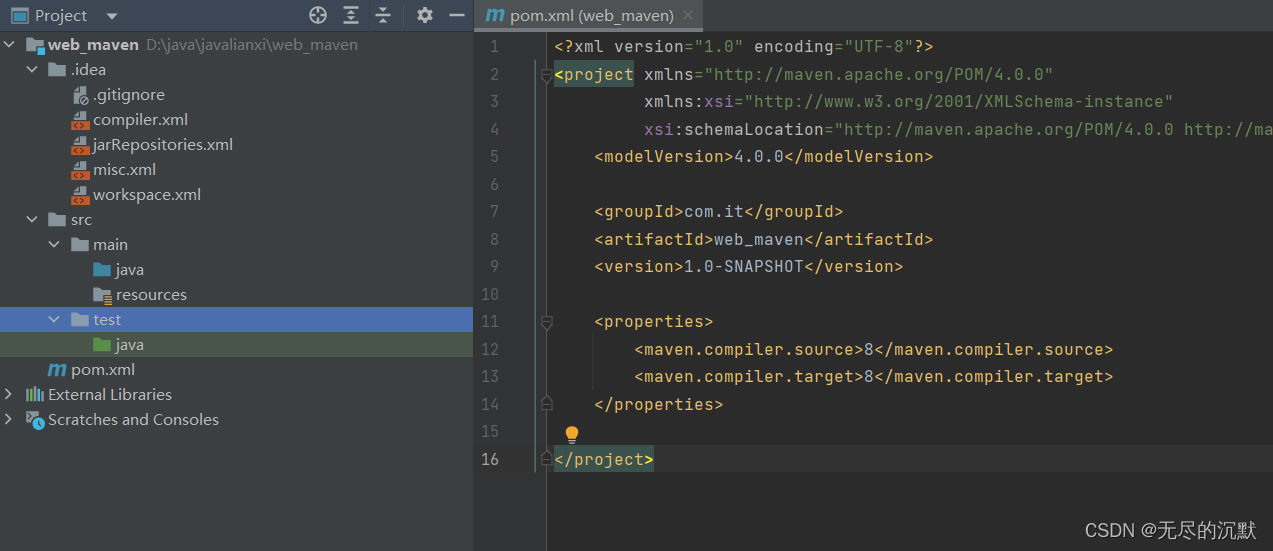
Task: Click the yellow intention light bulb
Action: [572, 434]
